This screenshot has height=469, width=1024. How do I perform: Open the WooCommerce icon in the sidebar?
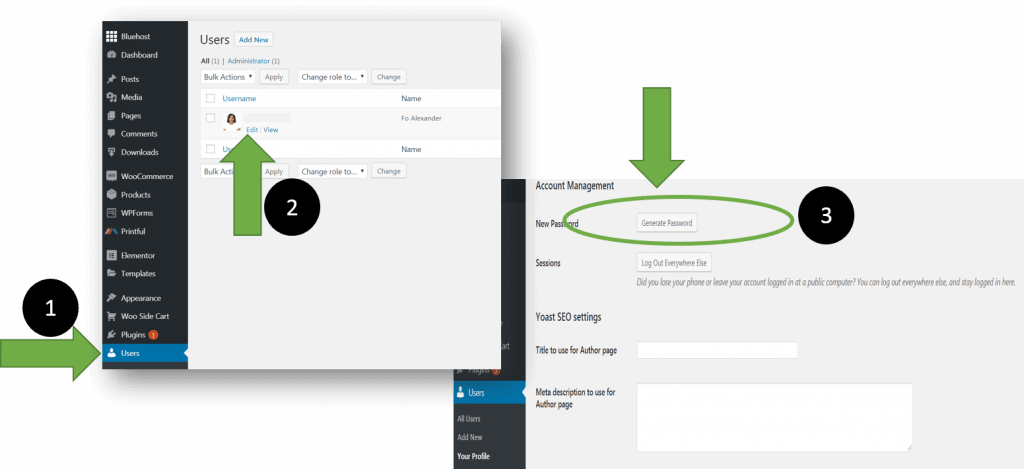tap(111, 176)
